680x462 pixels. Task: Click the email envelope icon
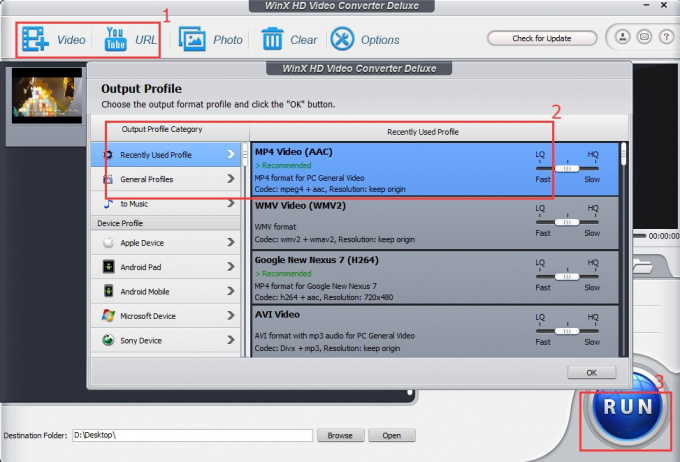pyautogui.click(x=643, y=38)
